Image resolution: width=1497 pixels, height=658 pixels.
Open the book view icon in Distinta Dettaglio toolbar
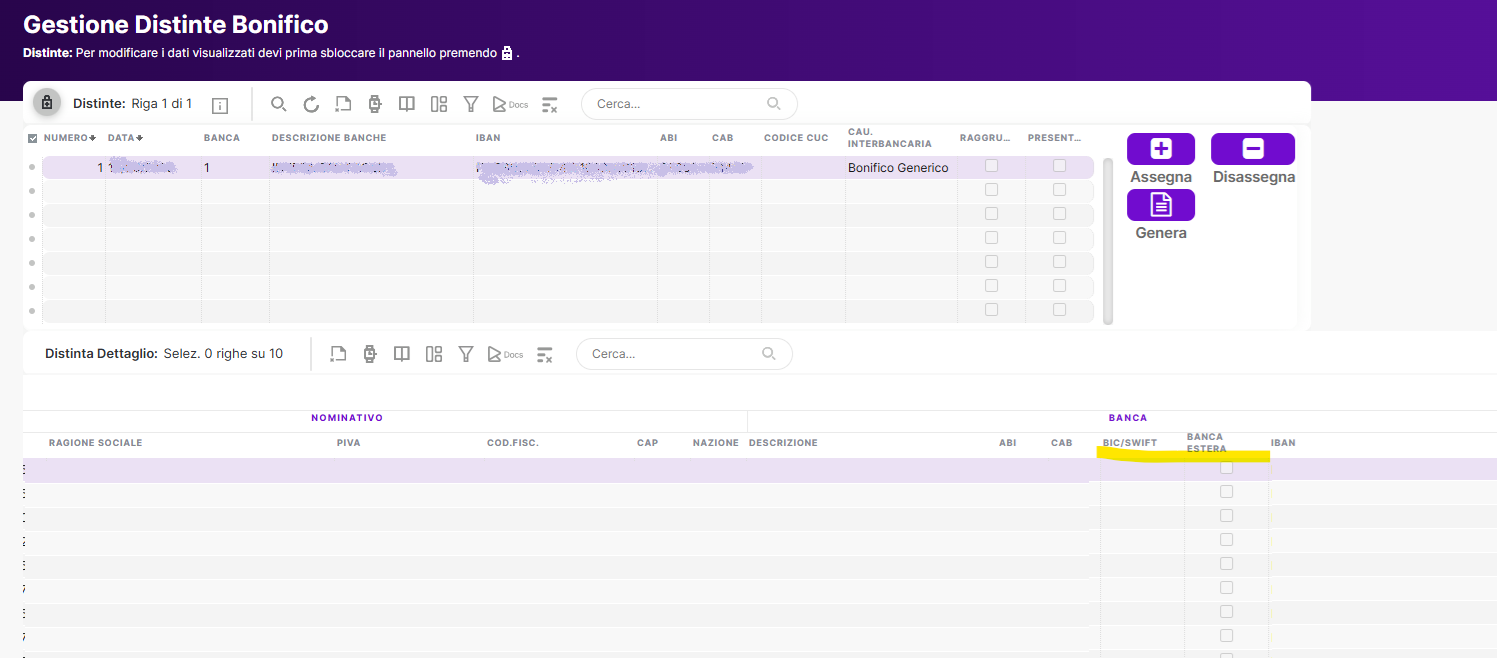(x=402, y=354)
